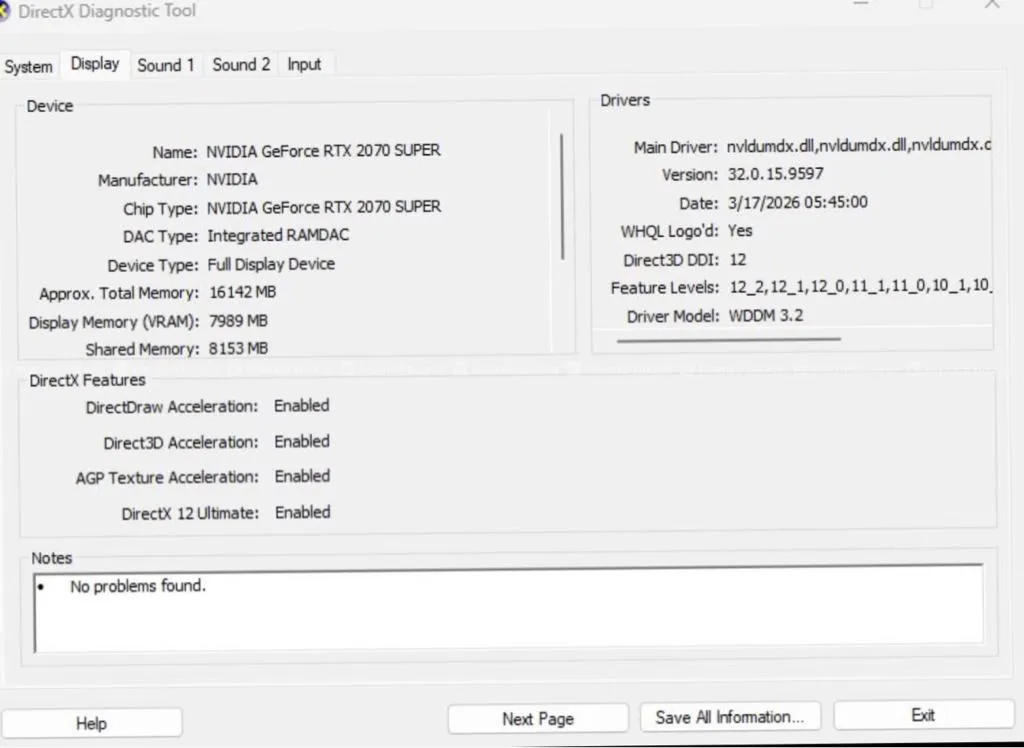Image resolution: width=1024 pixels, height=748 pixels.
Task: Click the 'Feature Levels:' label
Action: (665, 288)
